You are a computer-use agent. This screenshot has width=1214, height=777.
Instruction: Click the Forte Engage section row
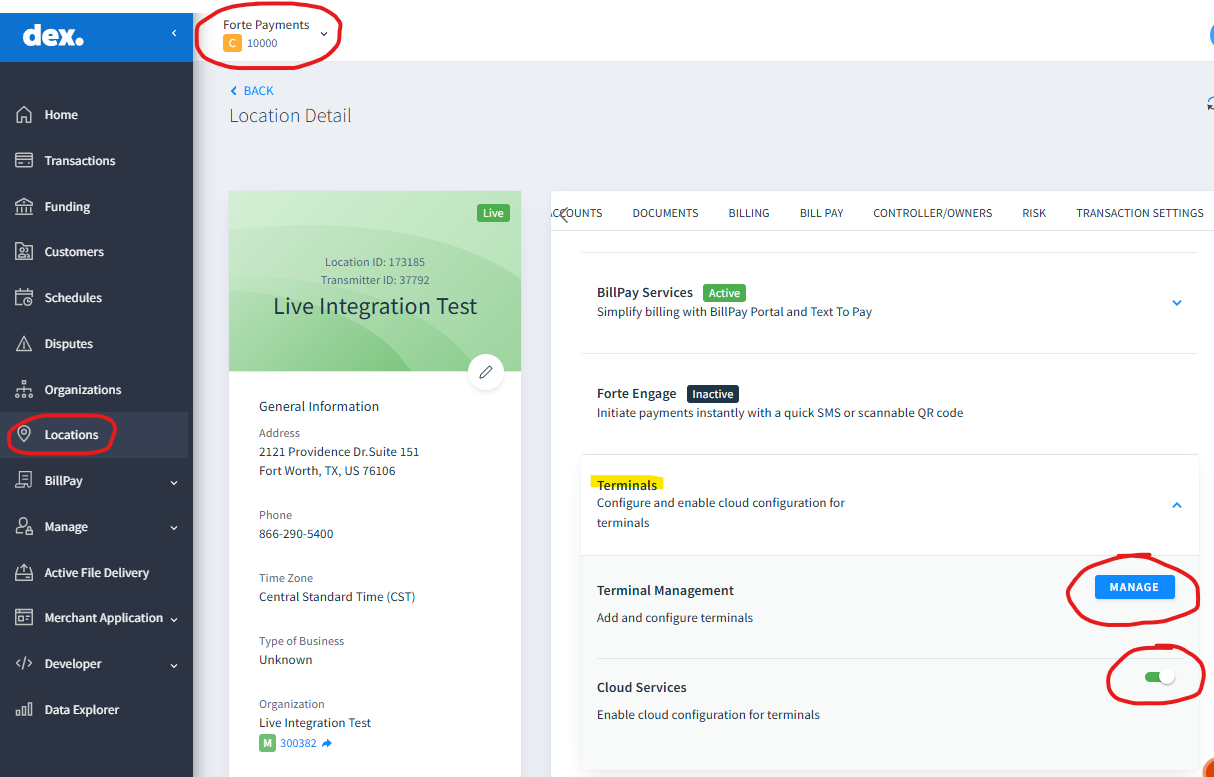(889, 403)
